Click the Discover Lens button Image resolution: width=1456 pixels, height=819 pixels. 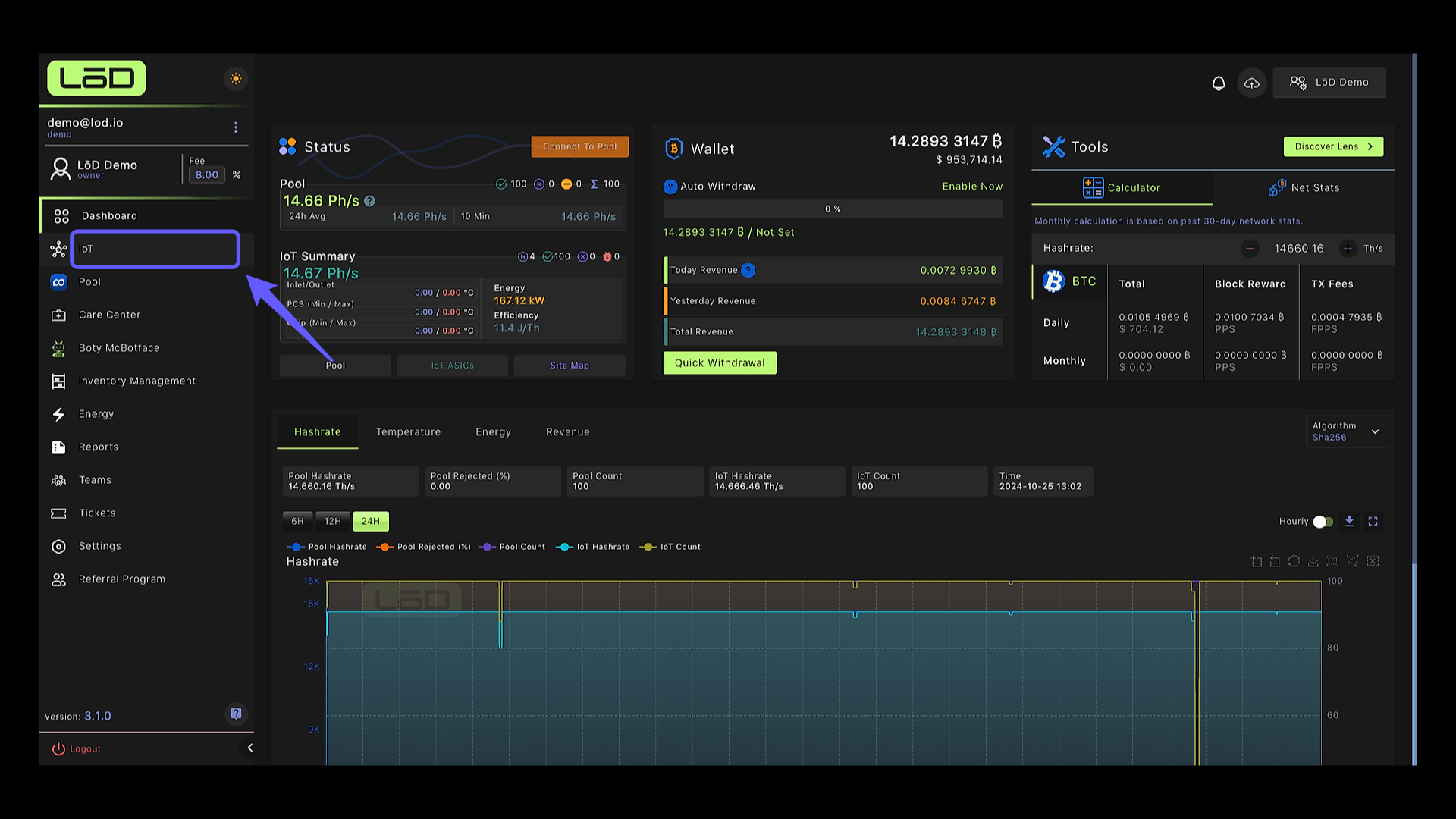coord(1333,146)
